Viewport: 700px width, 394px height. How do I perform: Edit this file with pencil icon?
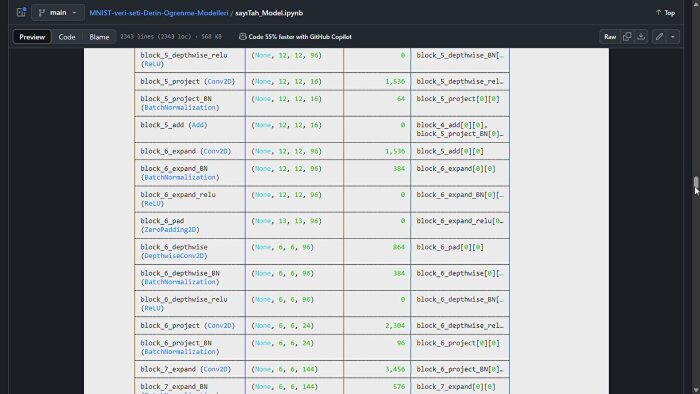659,37
